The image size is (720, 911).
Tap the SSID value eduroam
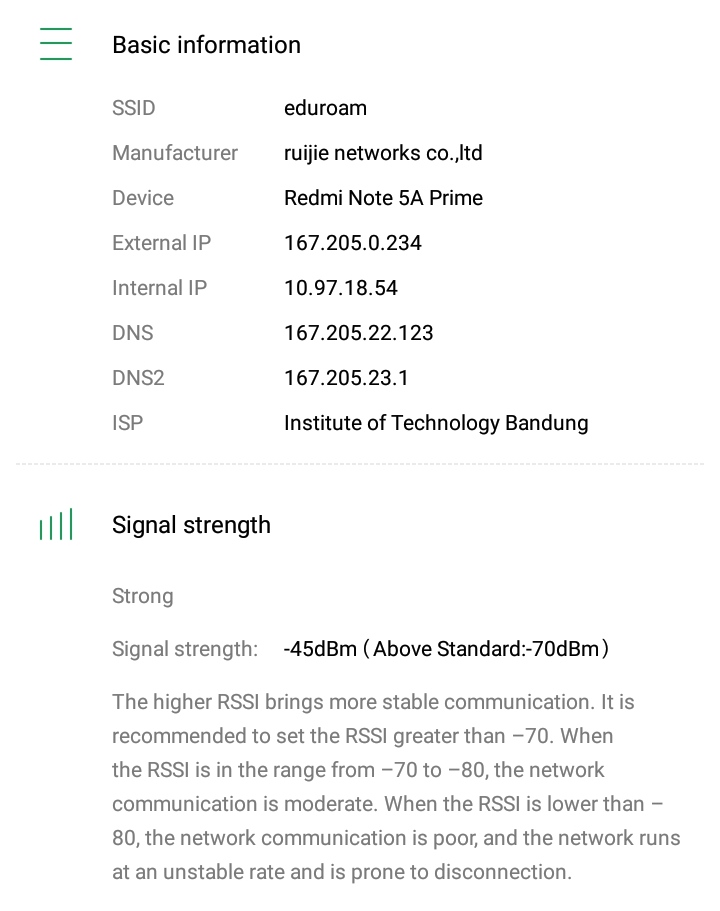(x=325, y=108)
